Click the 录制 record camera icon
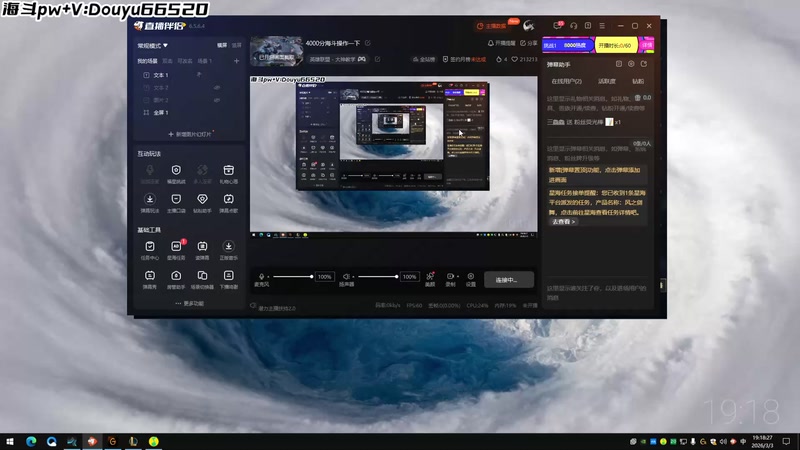The image size is (800, 450). 450,277
